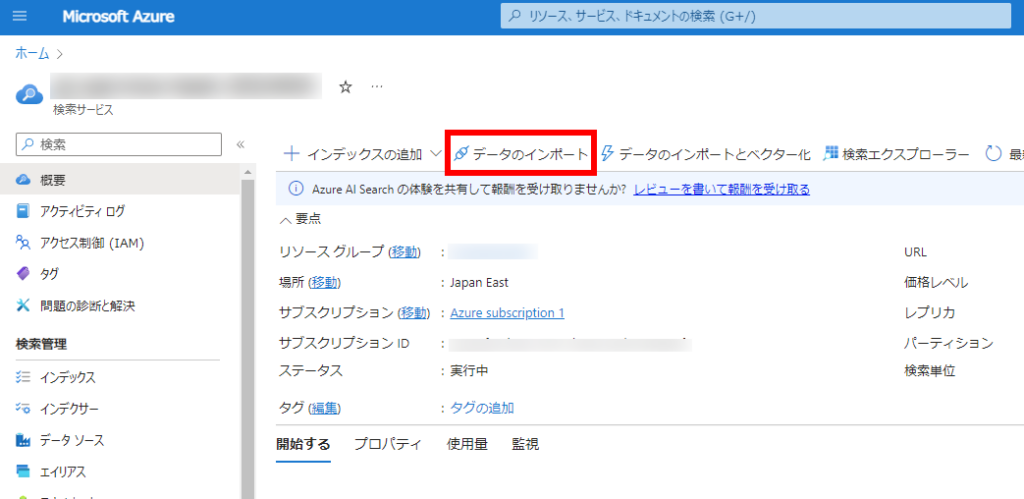The height and width of the screenshot is (499, 1024).
Task: Click the データ ソース factory icon
Action: coord(24,440)
